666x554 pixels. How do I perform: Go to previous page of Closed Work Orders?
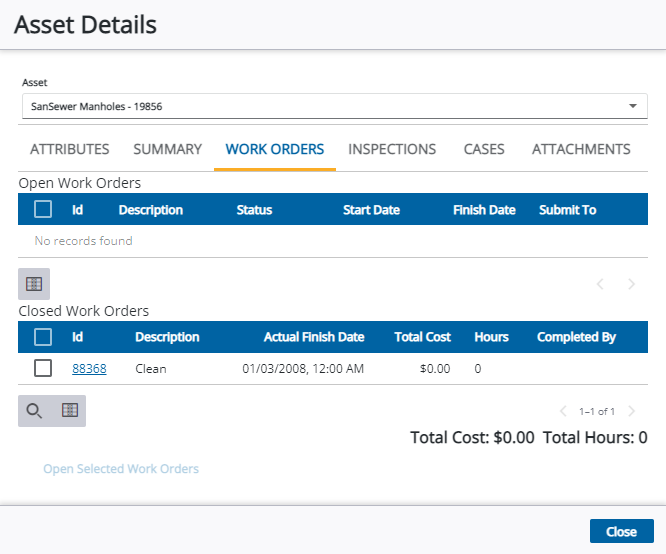pos(563,411)
